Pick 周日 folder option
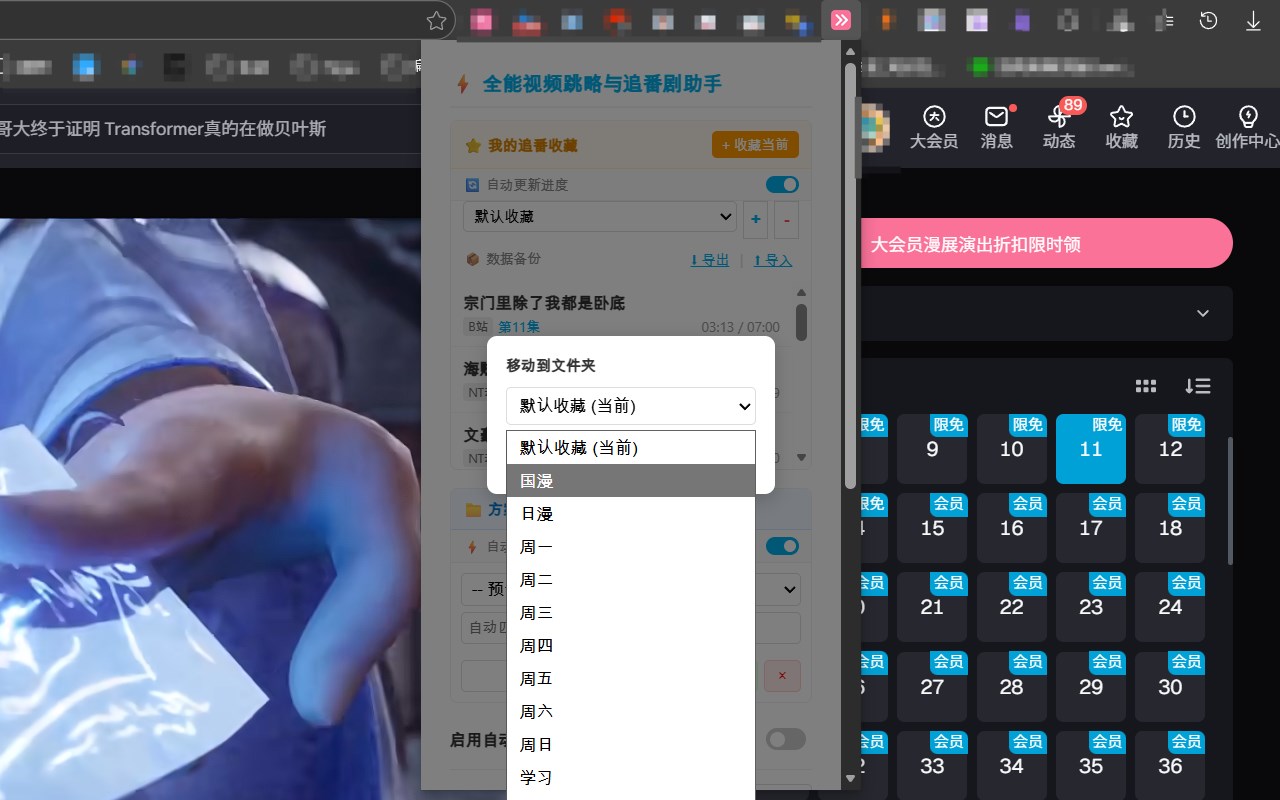 tap(630, 745)
